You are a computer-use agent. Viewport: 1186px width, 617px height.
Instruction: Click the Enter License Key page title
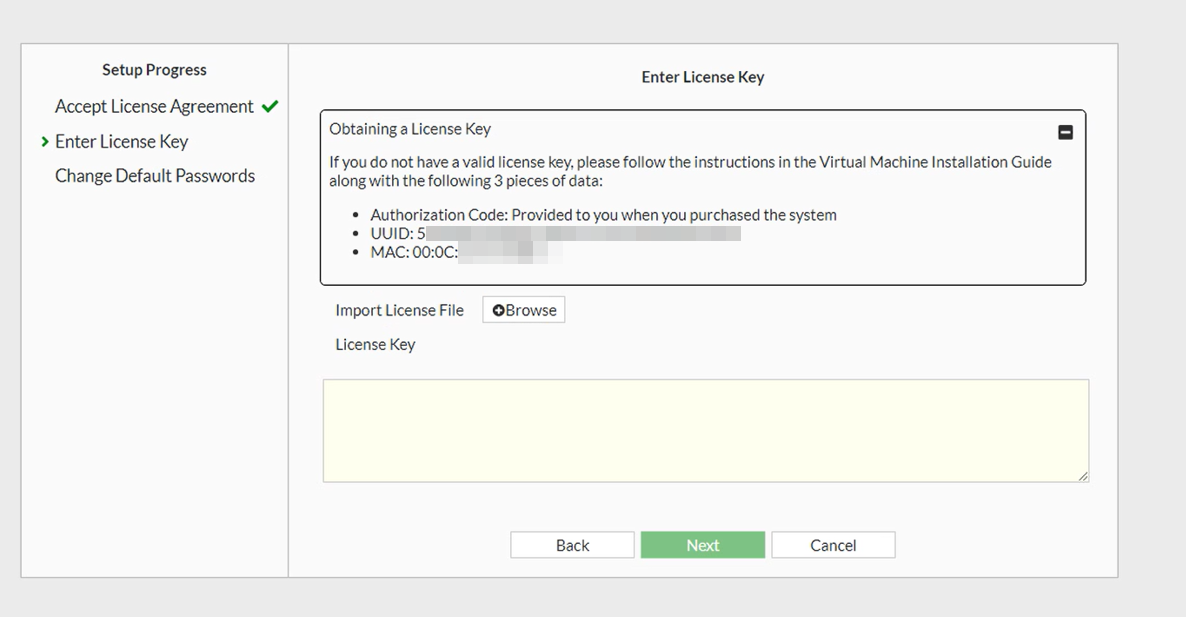(x=702, y=77)
